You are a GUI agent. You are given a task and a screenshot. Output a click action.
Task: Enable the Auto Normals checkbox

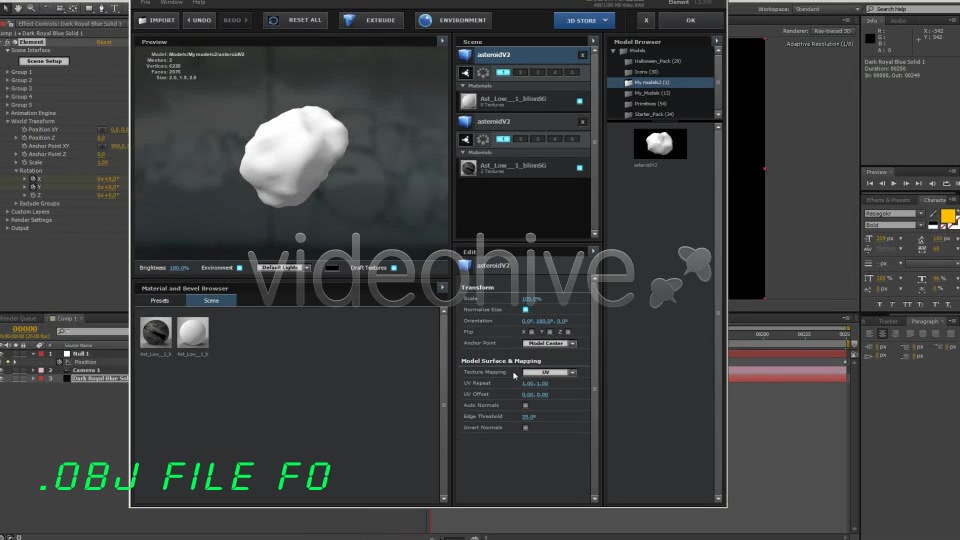point(525,405)
